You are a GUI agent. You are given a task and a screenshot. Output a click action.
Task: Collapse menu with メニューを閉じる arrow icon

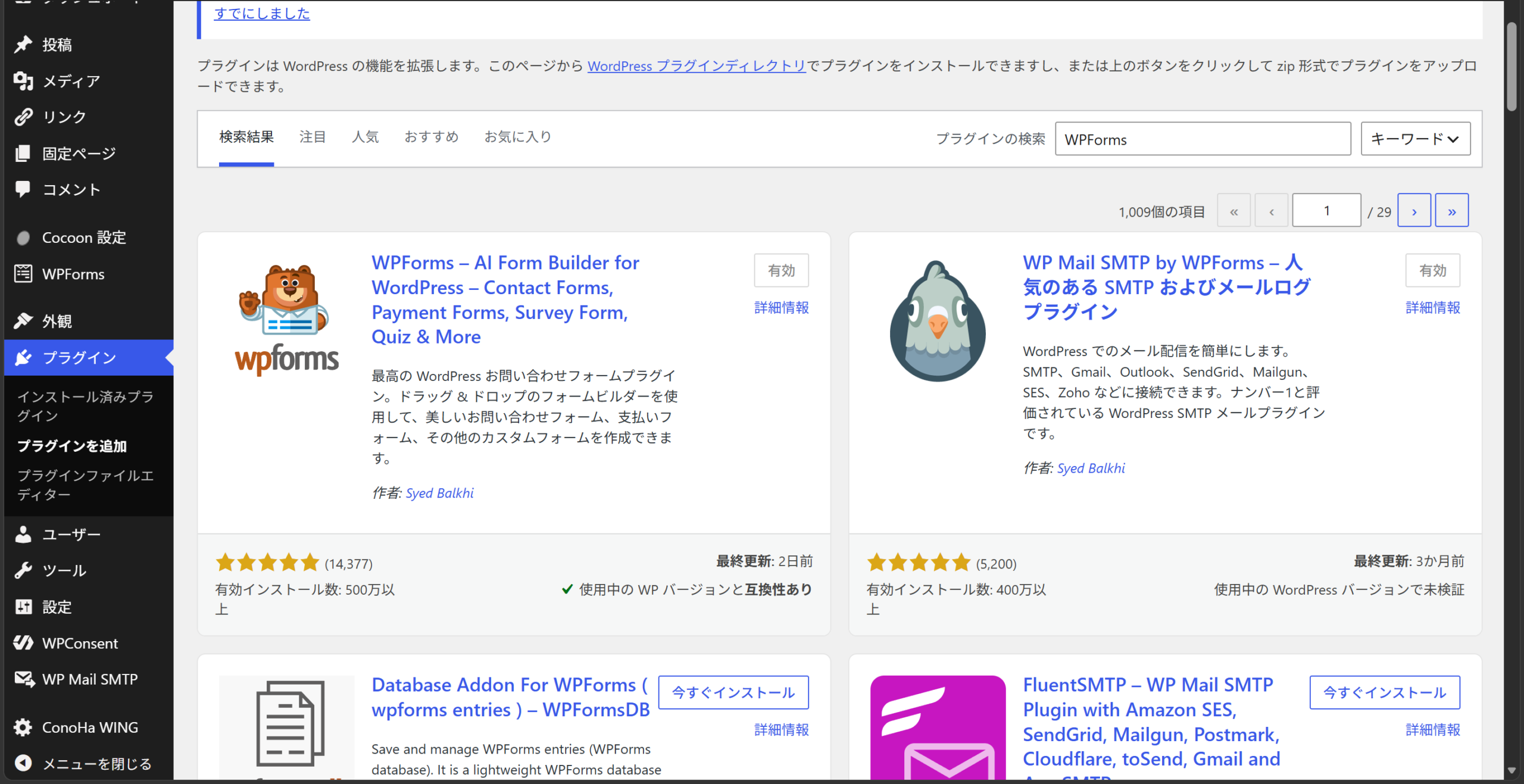pyautogui.click(x=23, y=763)
